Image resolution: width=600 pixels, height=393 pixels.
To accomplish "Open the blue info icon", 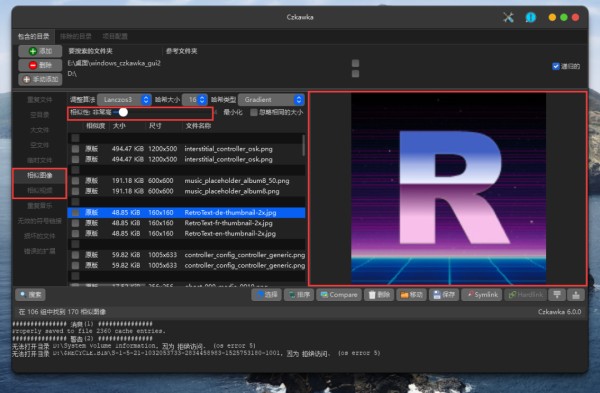I will pos(531,17).
